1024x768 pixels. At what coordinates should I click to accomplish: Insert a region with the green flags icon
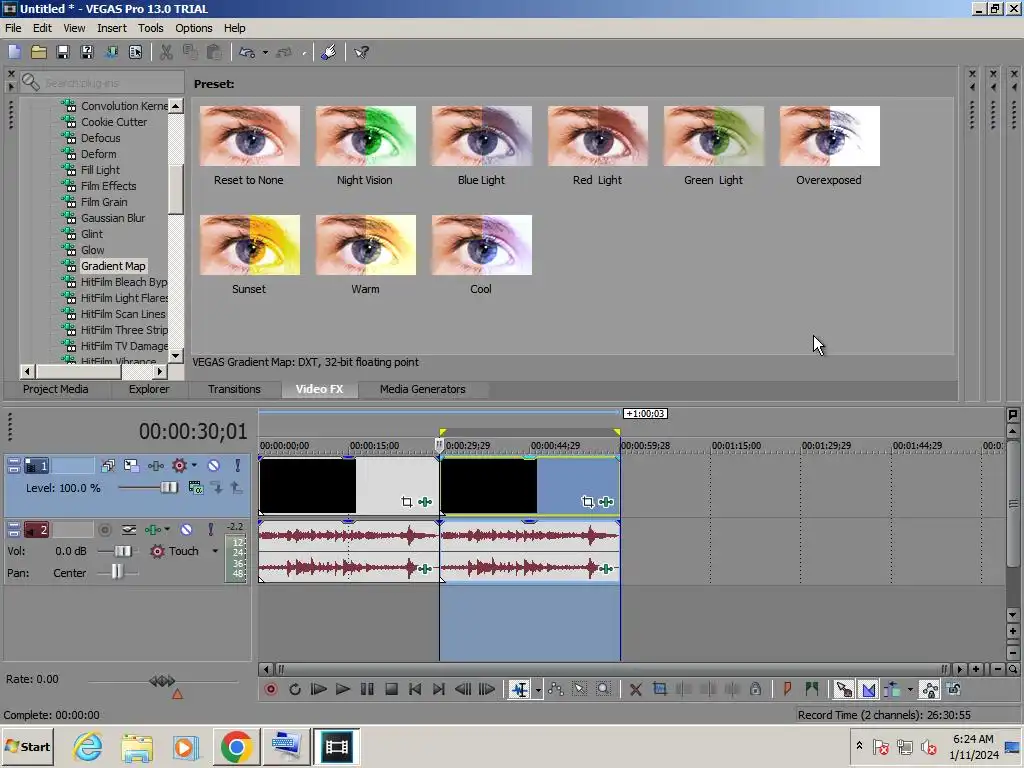[812, 689]
